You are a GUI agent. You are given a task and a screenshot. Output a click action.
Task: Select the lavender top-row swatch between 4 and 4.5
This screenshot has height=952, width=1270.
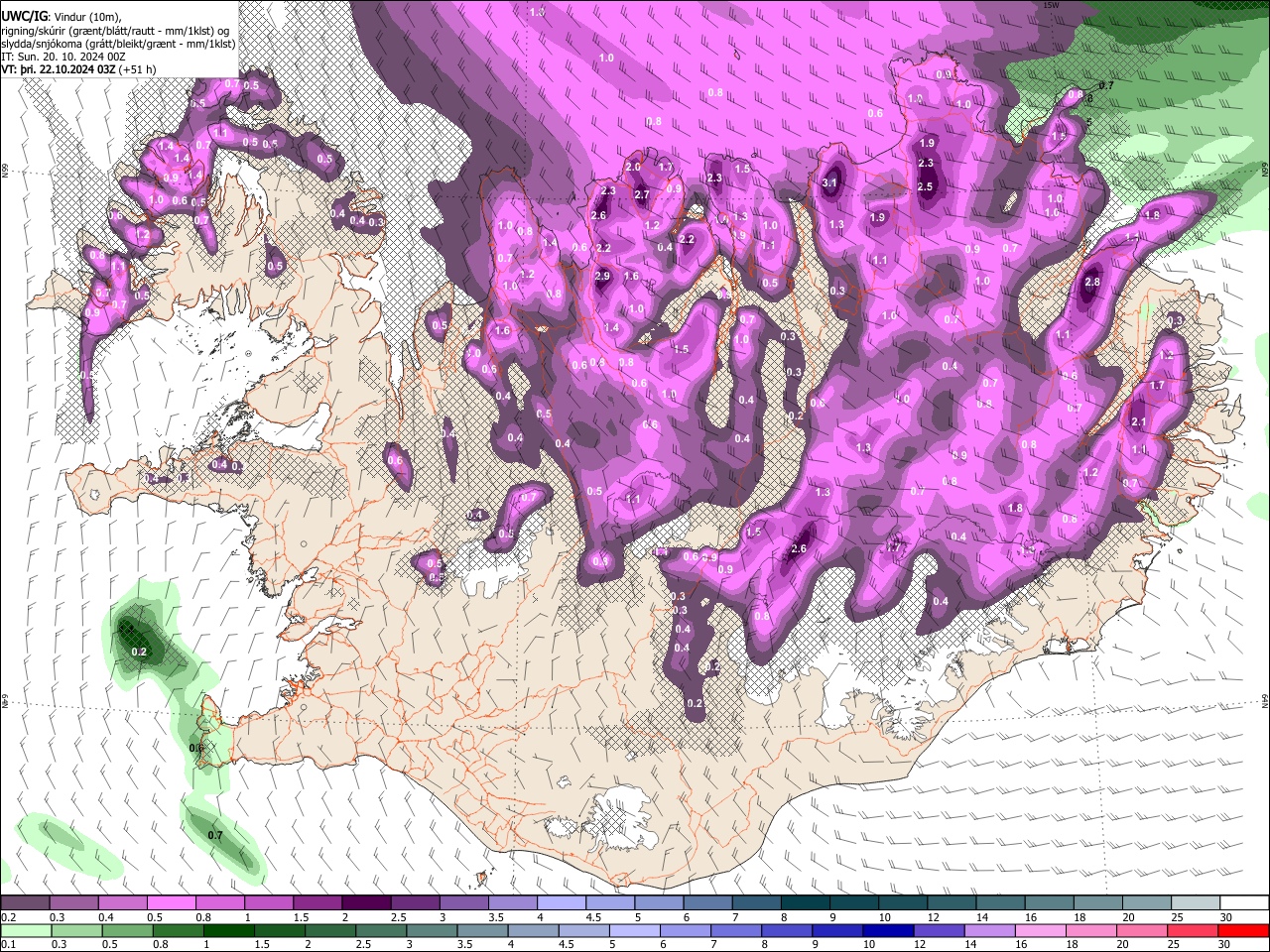[561, 903]
